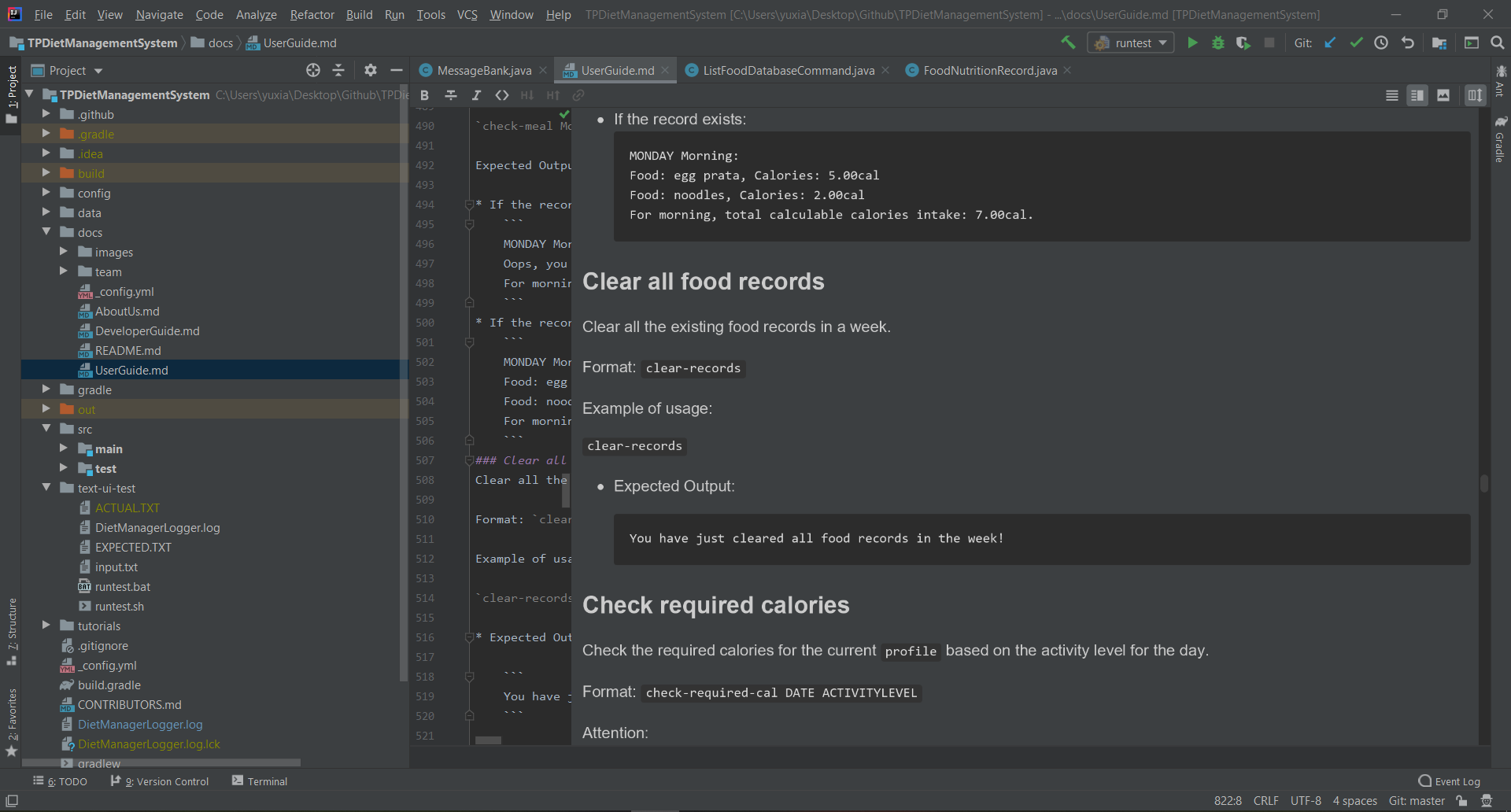Run with coverage icon
Viewport: 1511px width, 812px height.
[1243, 42]
